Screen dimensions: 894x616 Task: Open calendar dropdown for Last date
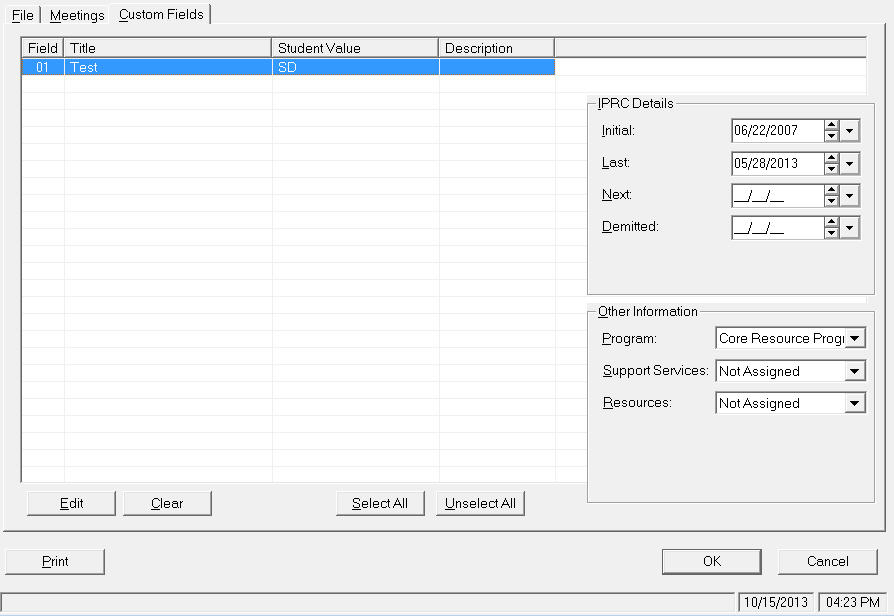click(850, 163)
